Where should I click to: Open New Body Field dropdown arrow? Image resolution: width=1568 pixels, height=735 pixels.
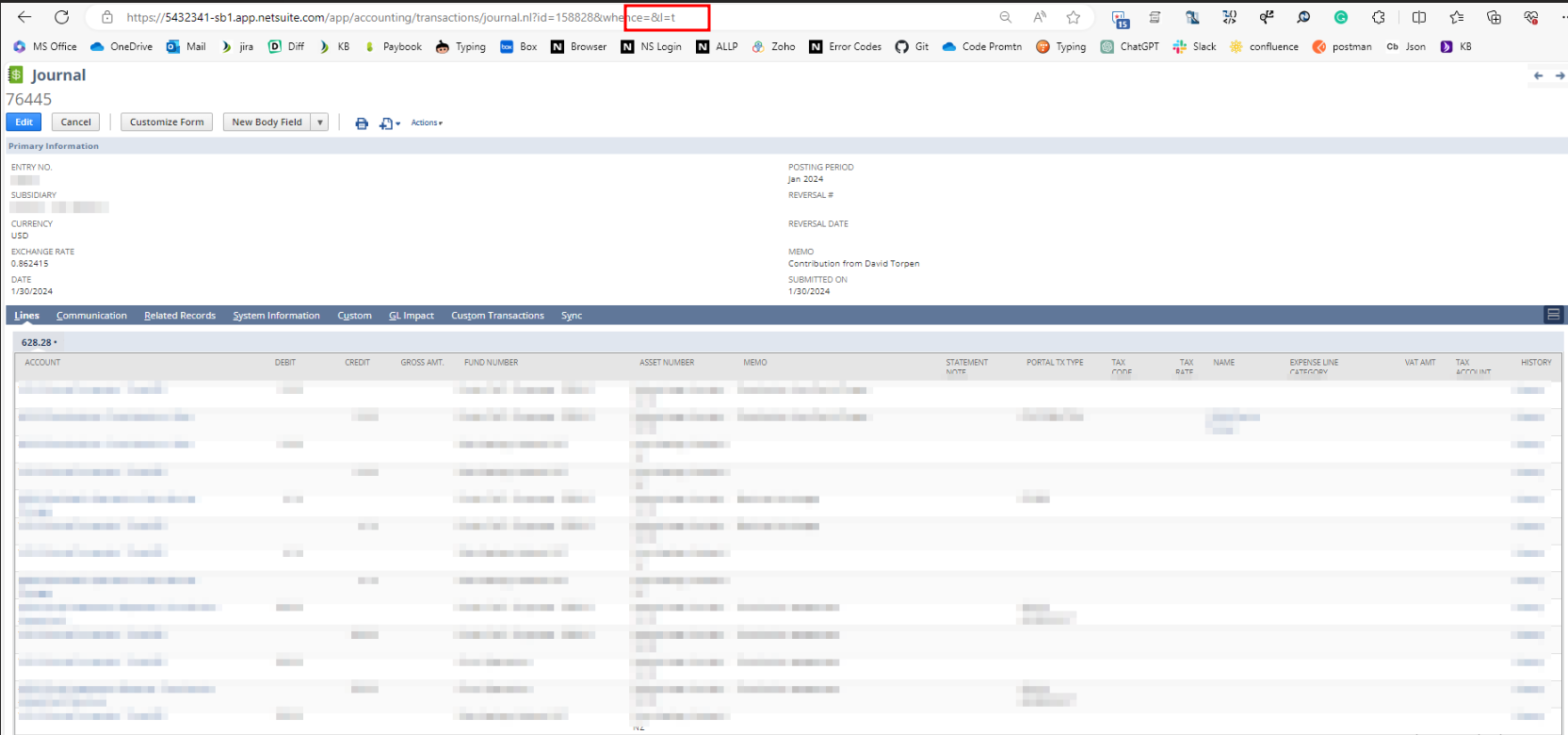(320, 122)
